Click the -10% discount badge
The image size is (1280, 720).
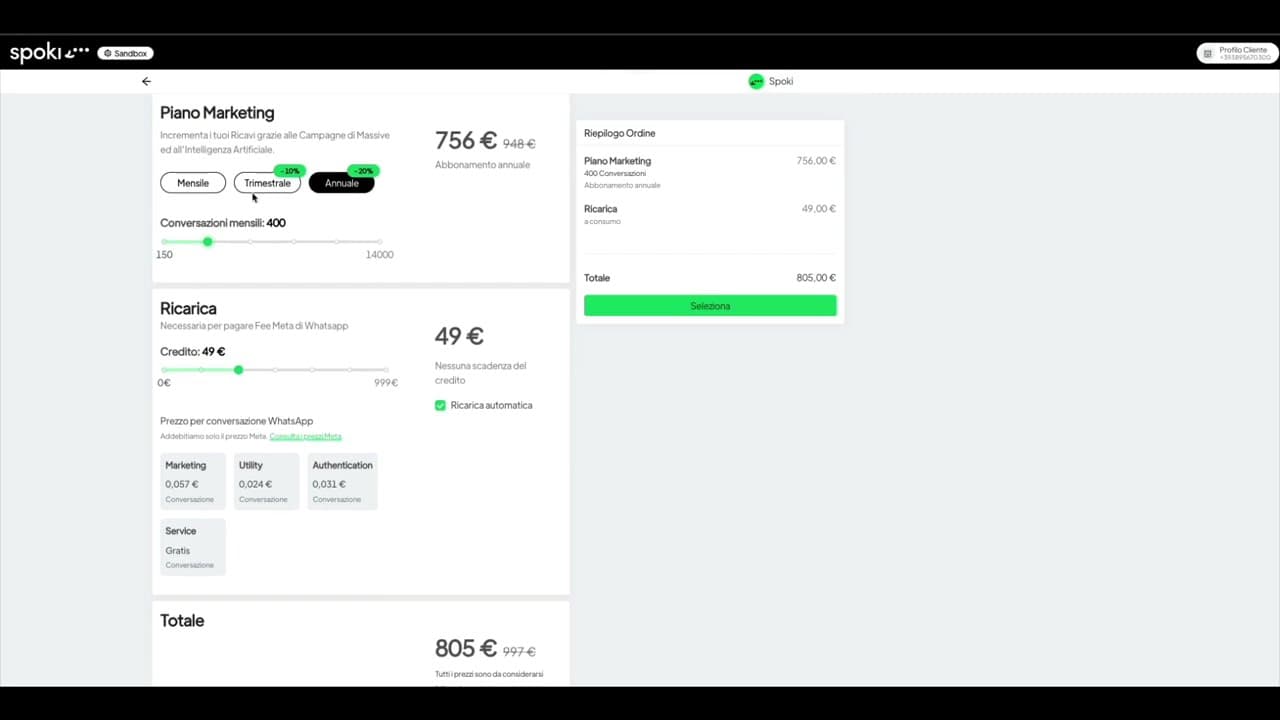pos(289,171)
